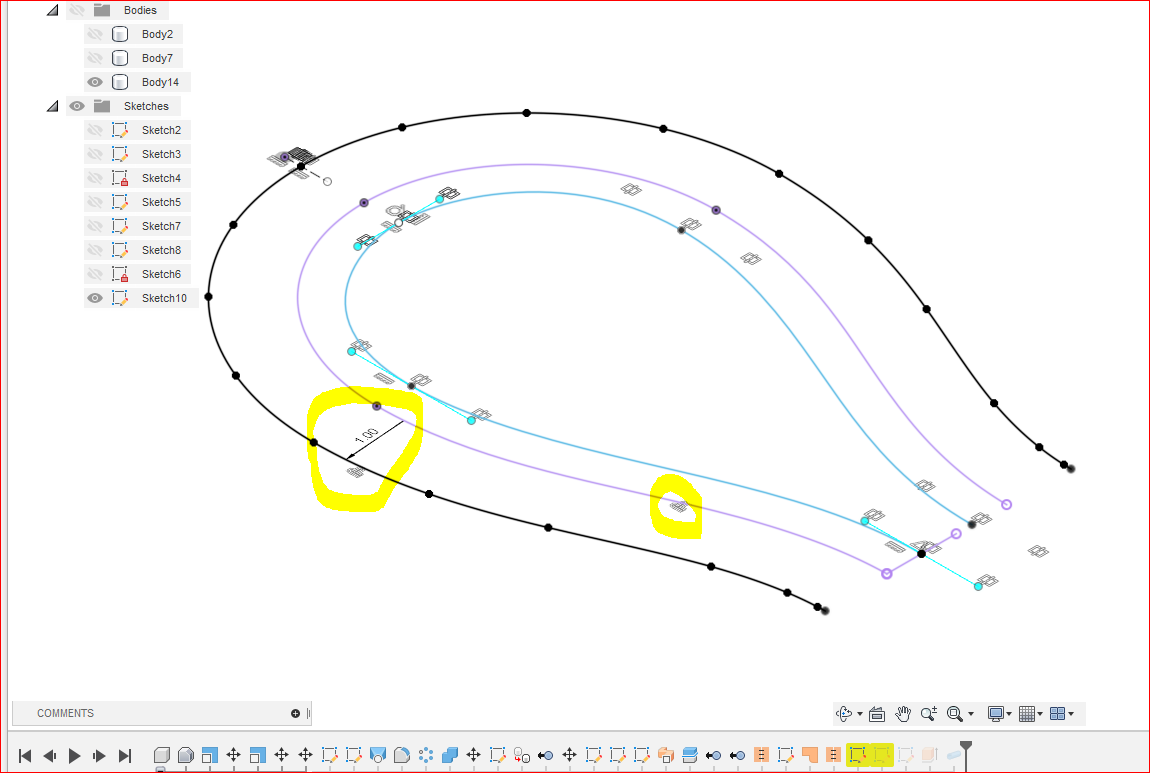Select the blue combine bodies timeline feature
This screenshot has width=1150, height=773.
pyautogui.click(x=450, y=755)
